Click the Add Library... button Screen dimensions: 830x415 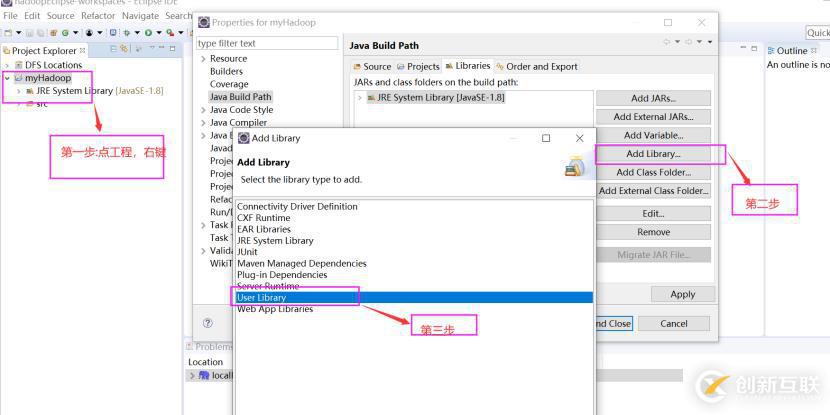point(653,154)
